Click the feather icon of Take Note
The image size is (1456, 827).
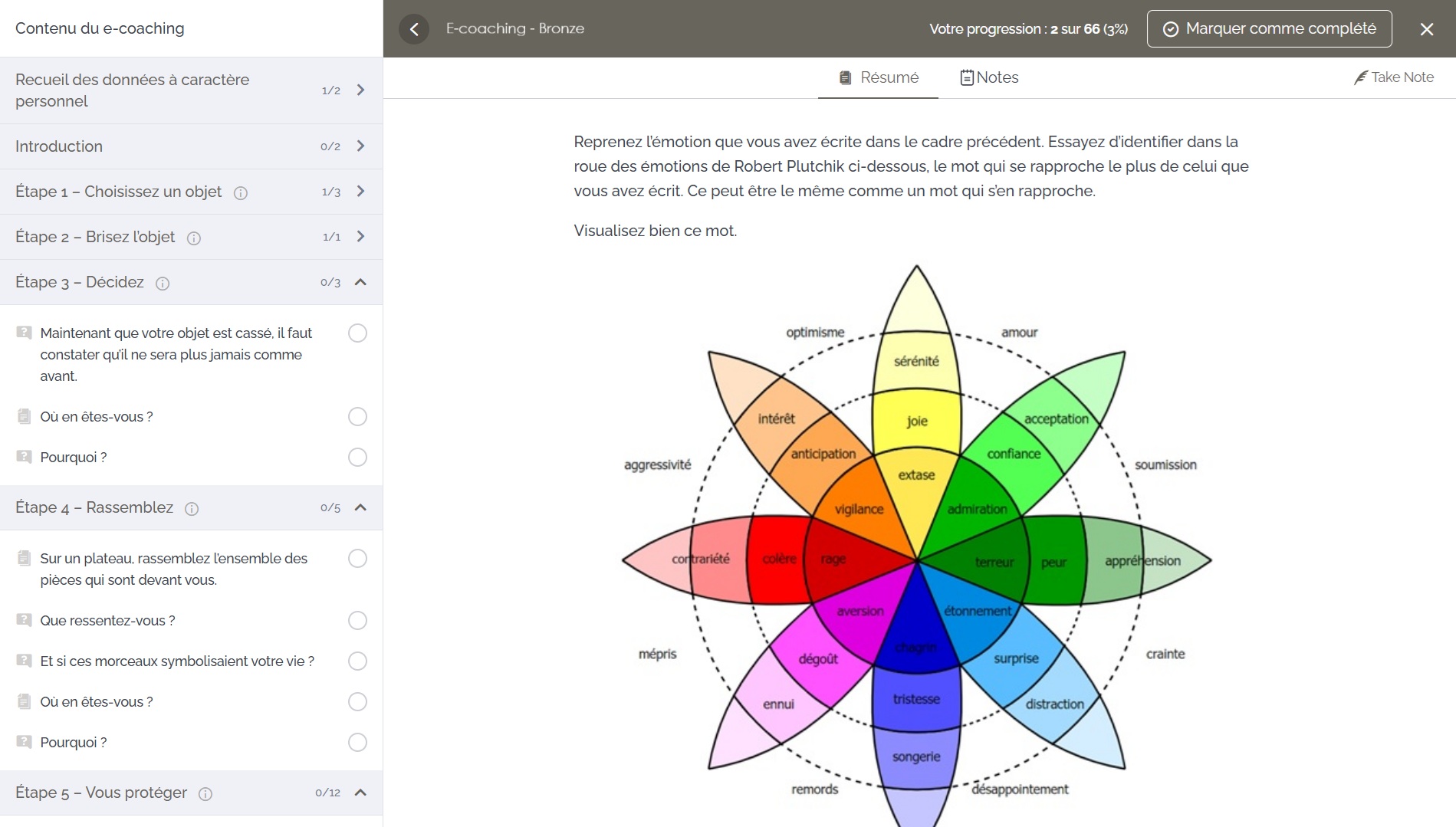[x=1360, y=77]
